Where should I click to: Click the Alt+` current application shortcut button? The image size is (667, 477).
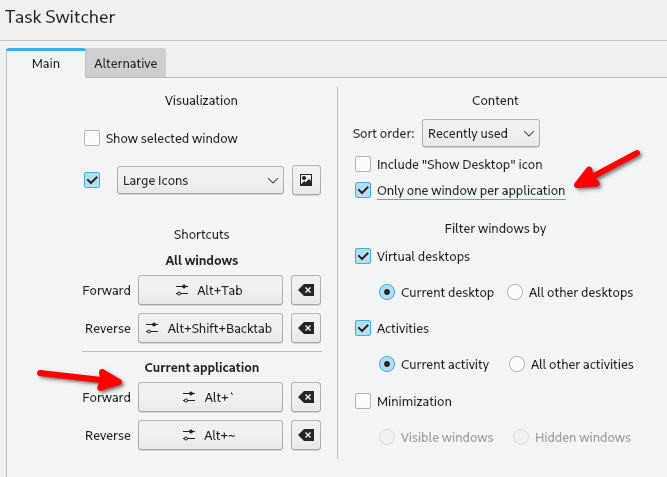(x=210, y=398)
